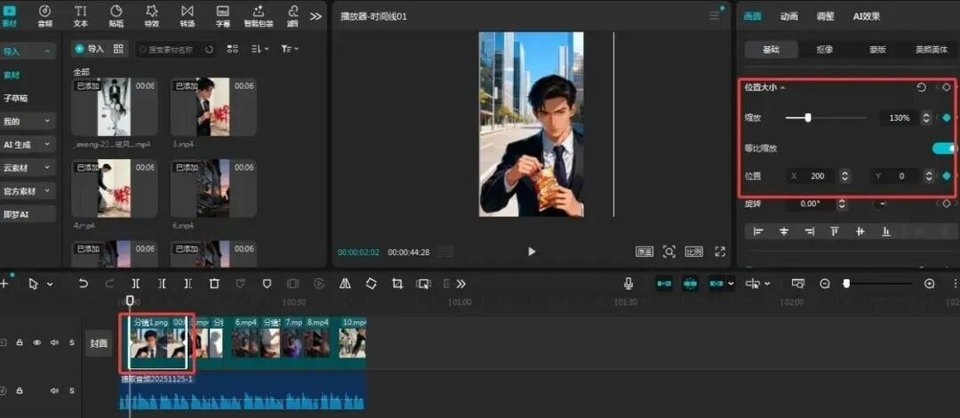Play the preview in the player
The height and width of the screenshot is (418, 960).
(531, 252)
